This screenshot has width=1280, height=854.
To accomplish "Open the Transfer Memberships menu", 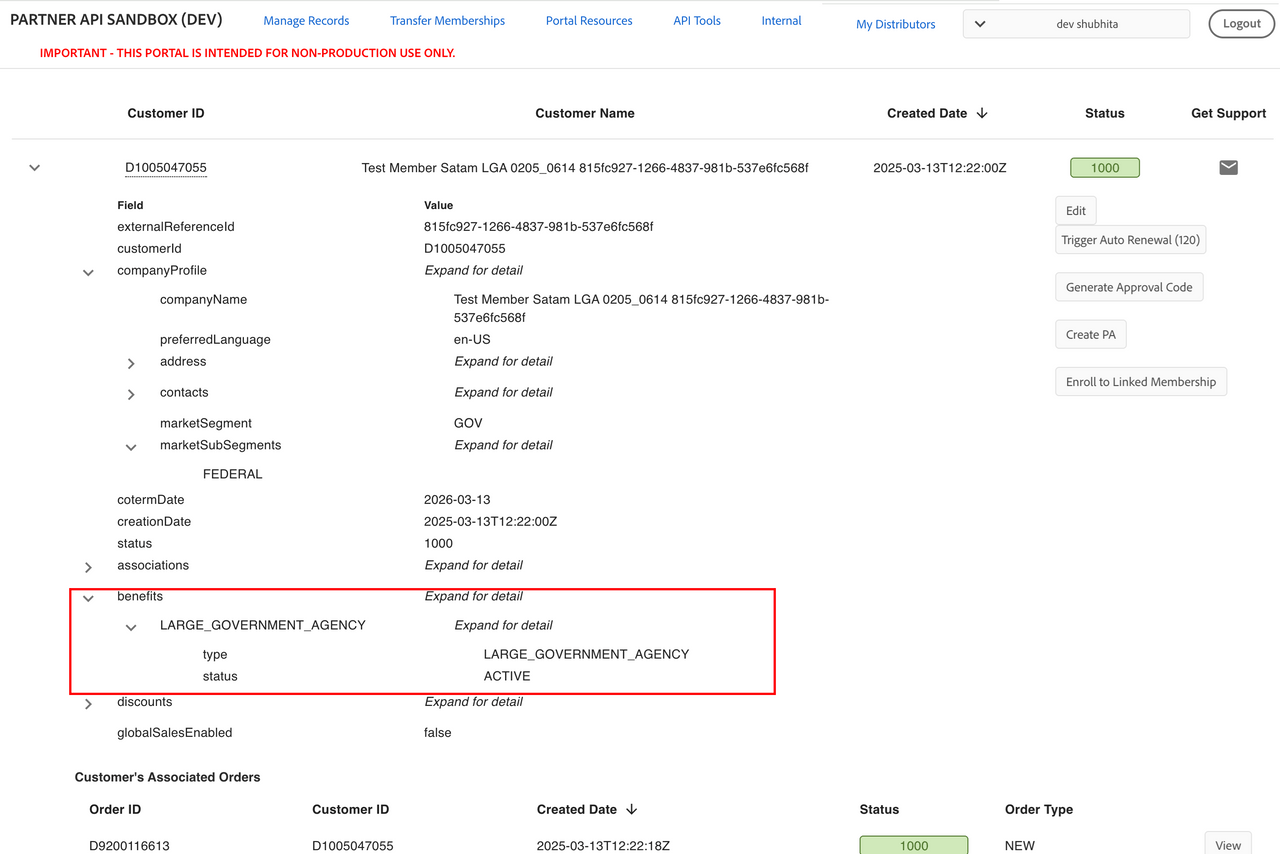I will click(447, 21).
